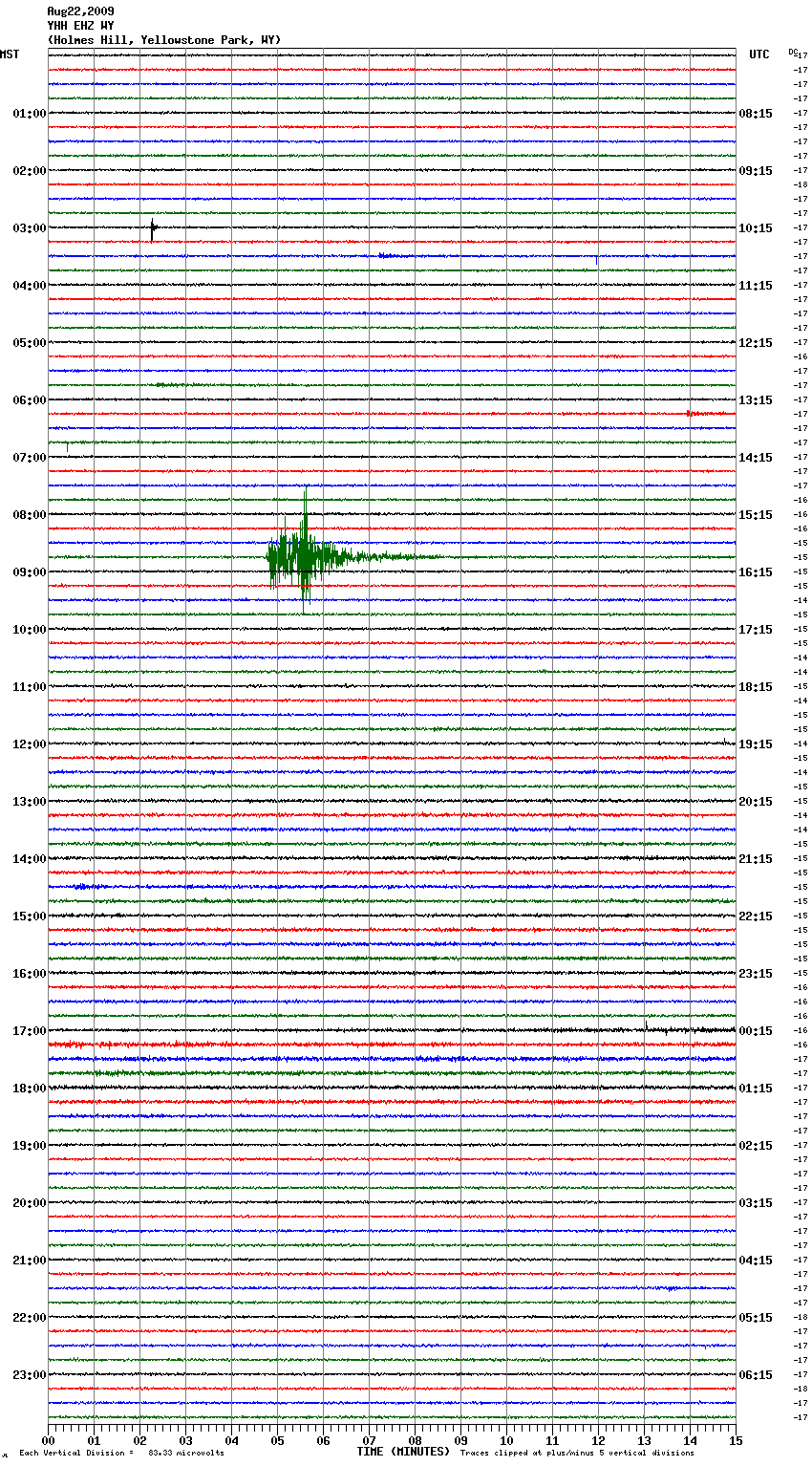Click the TIME (MINUTES) axis title
The height and width of the screenshot is (1466, 812).
[403, 1452]
